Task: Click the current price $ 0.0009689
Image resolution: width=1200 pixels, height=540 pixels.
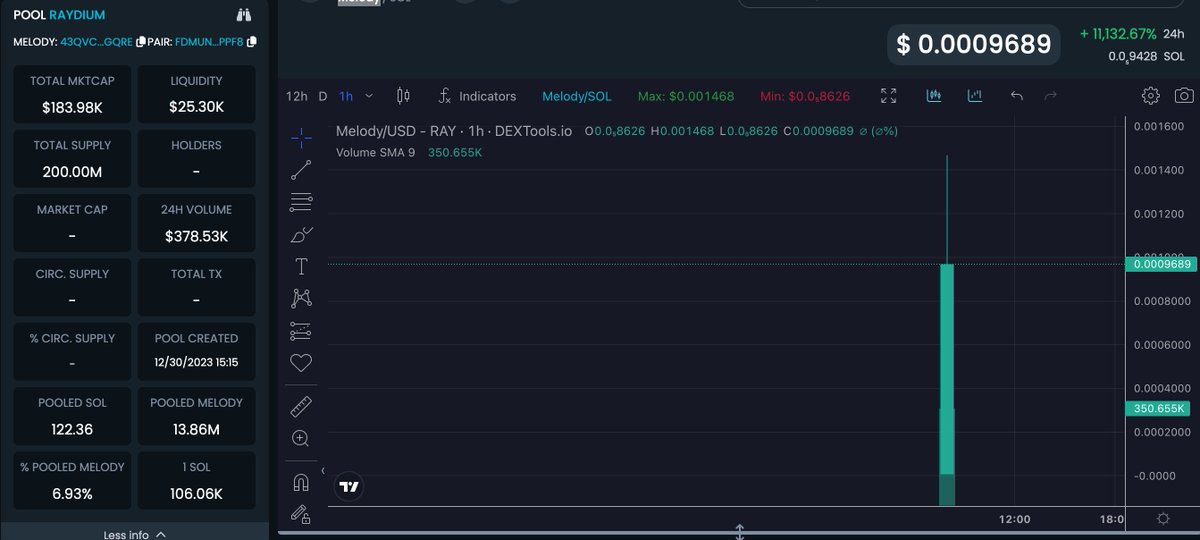Action: (x=974, y=44)
